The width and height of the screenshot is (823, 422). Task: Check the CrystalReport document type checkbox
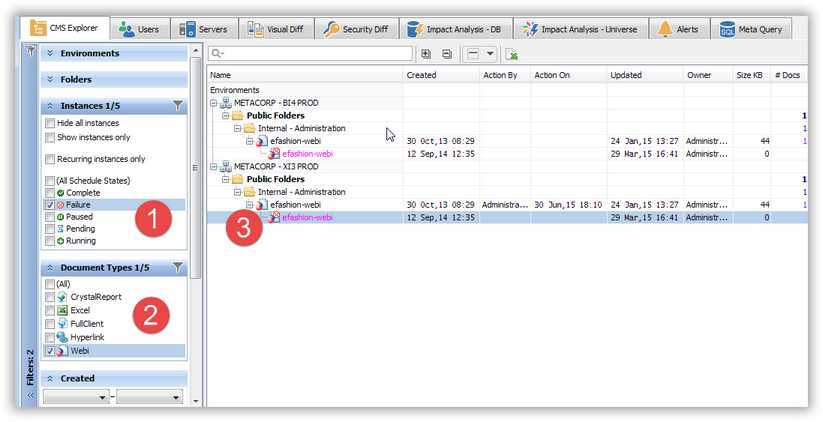pos(50,297)
